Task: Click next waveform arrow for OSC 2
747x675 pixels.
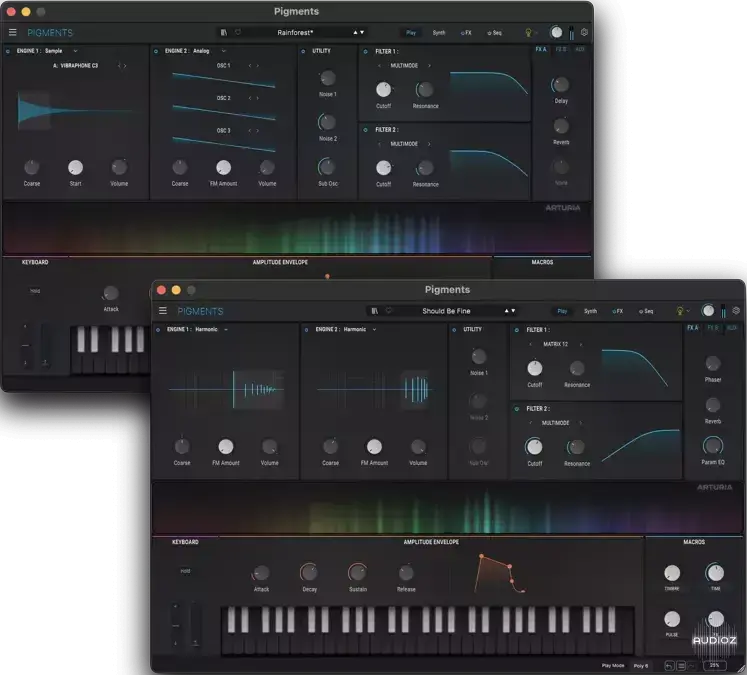Action: (x=258, y=98)
